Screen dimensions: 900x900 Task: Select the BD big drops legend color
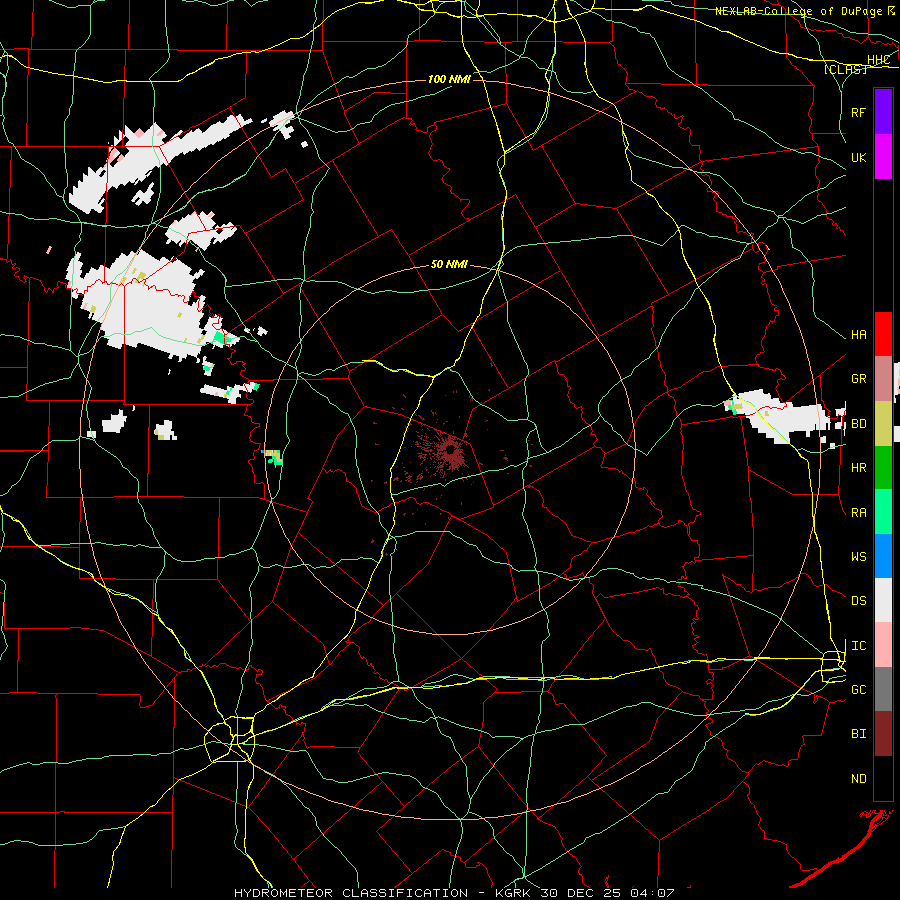coord(883,423)
